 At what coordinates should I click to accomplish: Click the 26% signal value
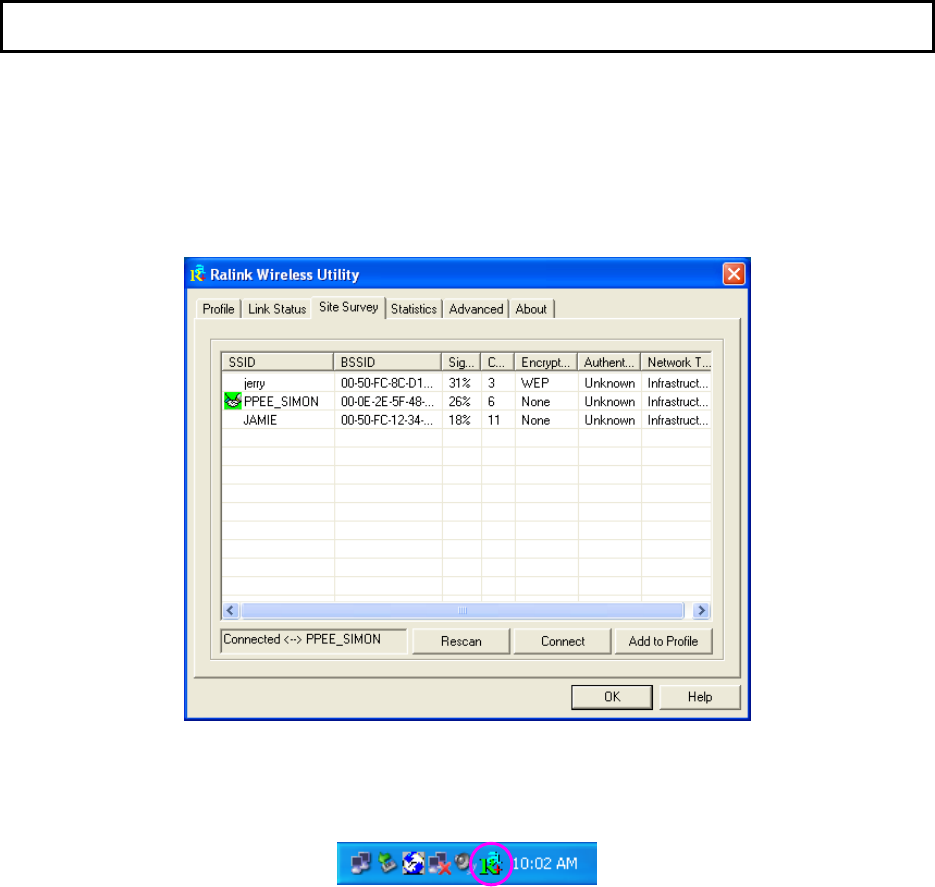459,401
